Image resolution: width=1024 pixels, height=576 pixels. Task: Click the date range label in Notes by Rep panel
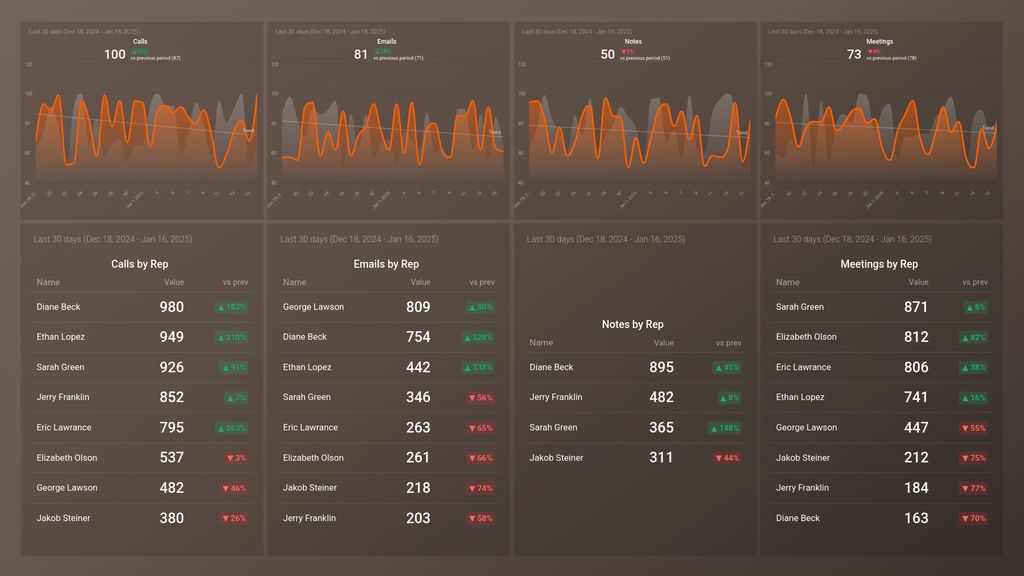tap(606, 239)
